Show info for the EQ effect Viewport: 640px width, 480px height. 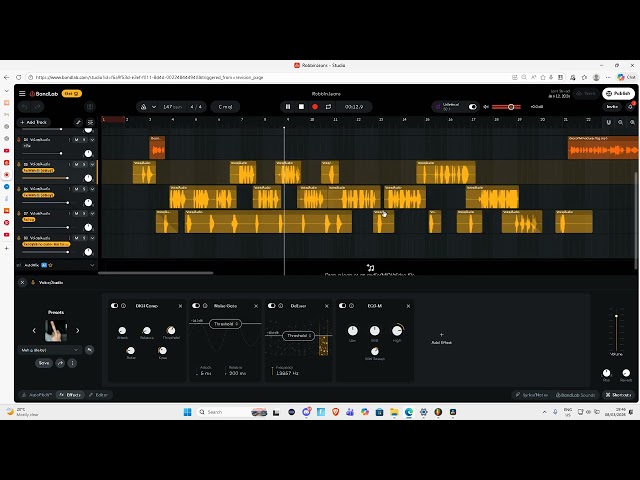coord(351,305)
